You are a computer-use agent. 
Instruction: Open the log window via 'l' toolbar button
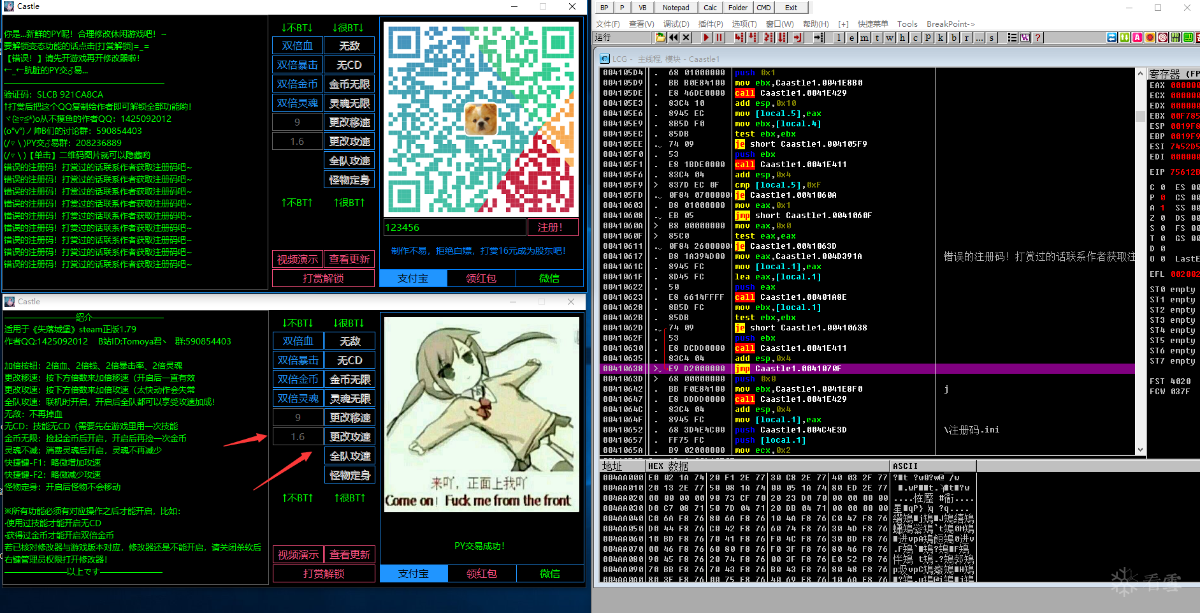pos(839,37)
